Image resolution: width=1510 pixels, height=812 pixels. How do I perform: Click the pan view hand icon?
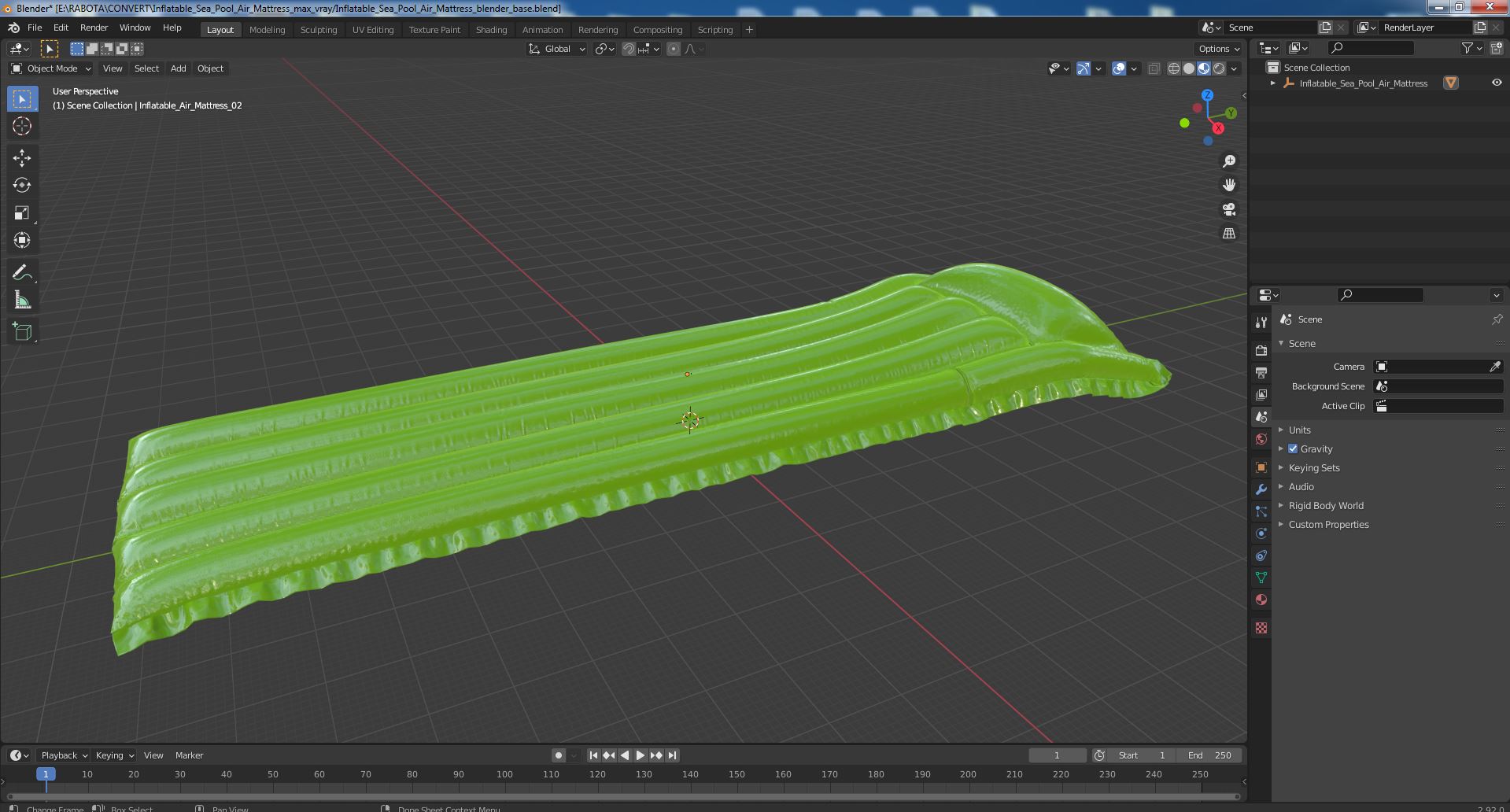[1229, 185]
